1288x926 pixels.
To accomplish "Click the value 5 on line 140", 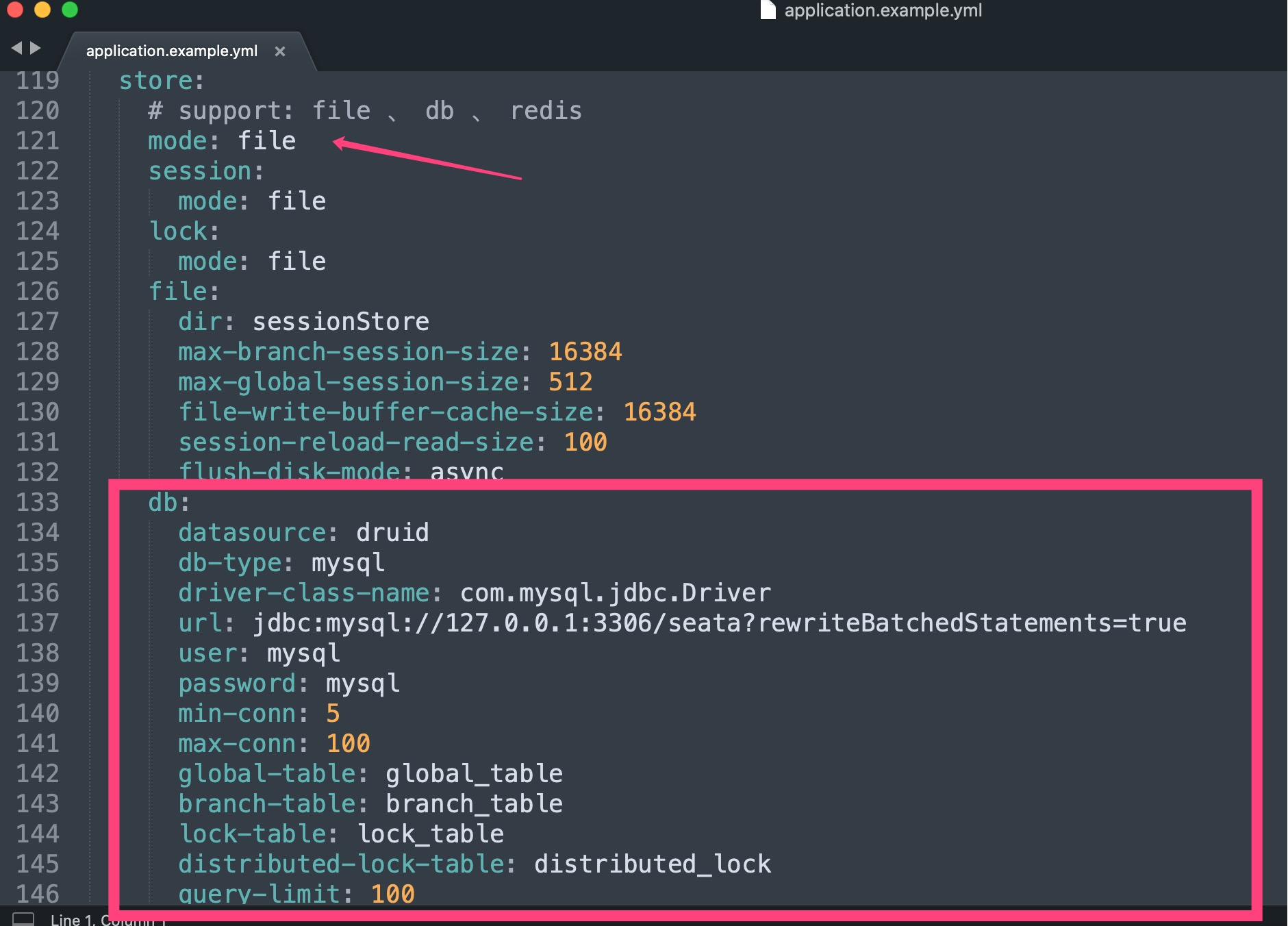I will 333,714.
